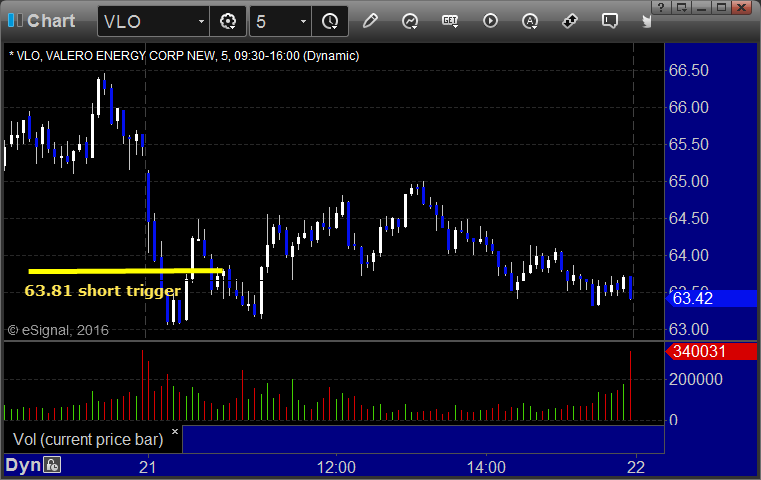Open the alerts A icon
The image size is (761, 480).
pyautogui.click(x=530, y=21)
